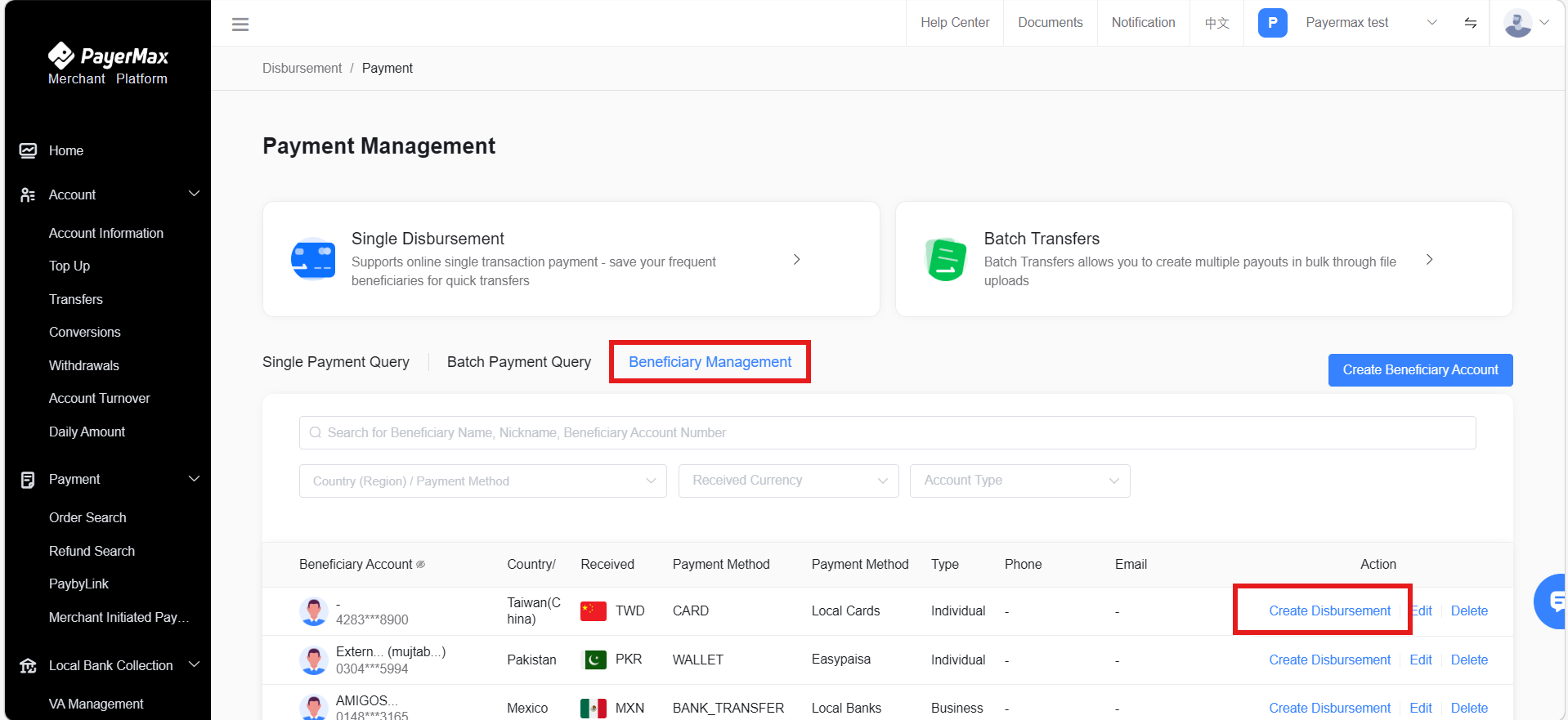Open Transfers in sidebar
This screenshot has height=720, width=1568.
tap(76, 300)
